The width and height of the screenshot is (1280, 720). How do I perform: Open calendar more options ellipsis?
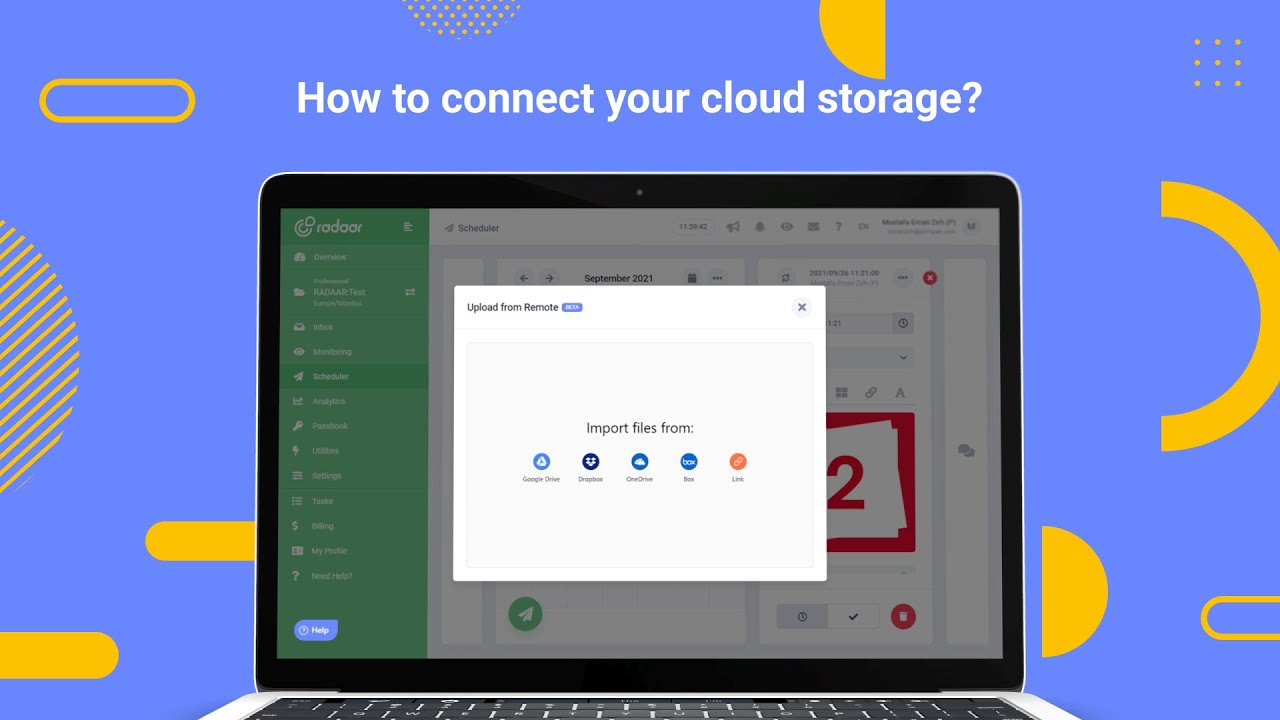pos(717,278)
